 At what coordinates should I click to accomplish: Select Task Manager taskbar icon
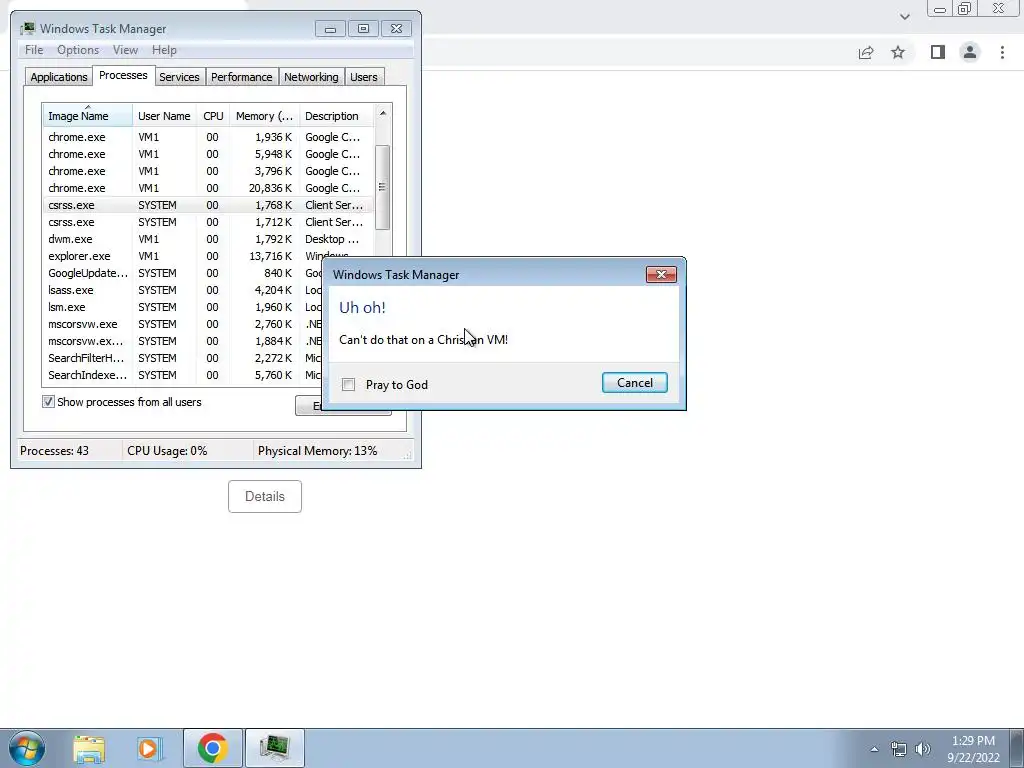[274, 748]
